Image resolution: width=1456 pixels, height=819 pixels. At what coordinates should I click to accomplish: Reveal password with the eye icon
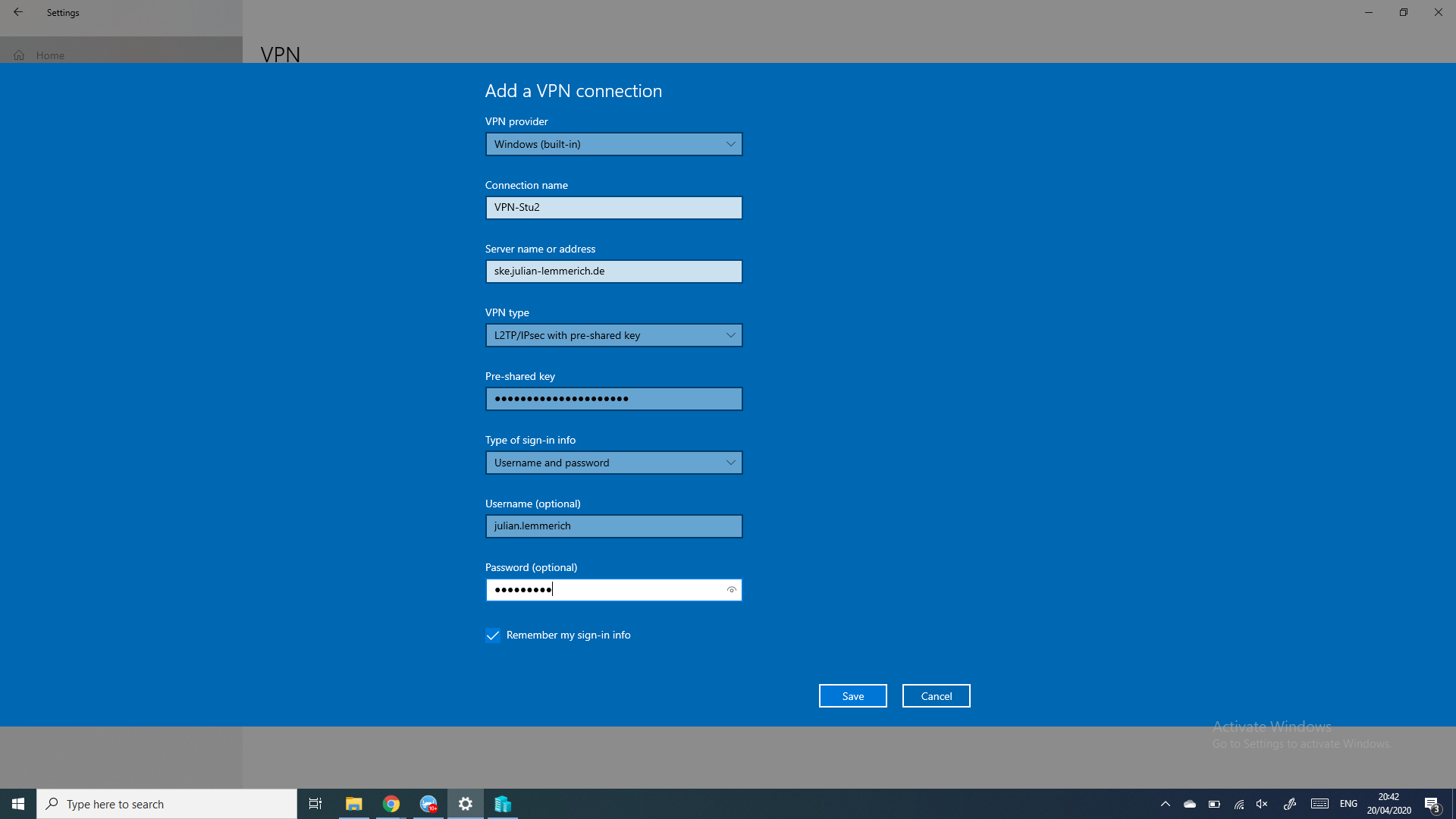[x=731, y=590]
